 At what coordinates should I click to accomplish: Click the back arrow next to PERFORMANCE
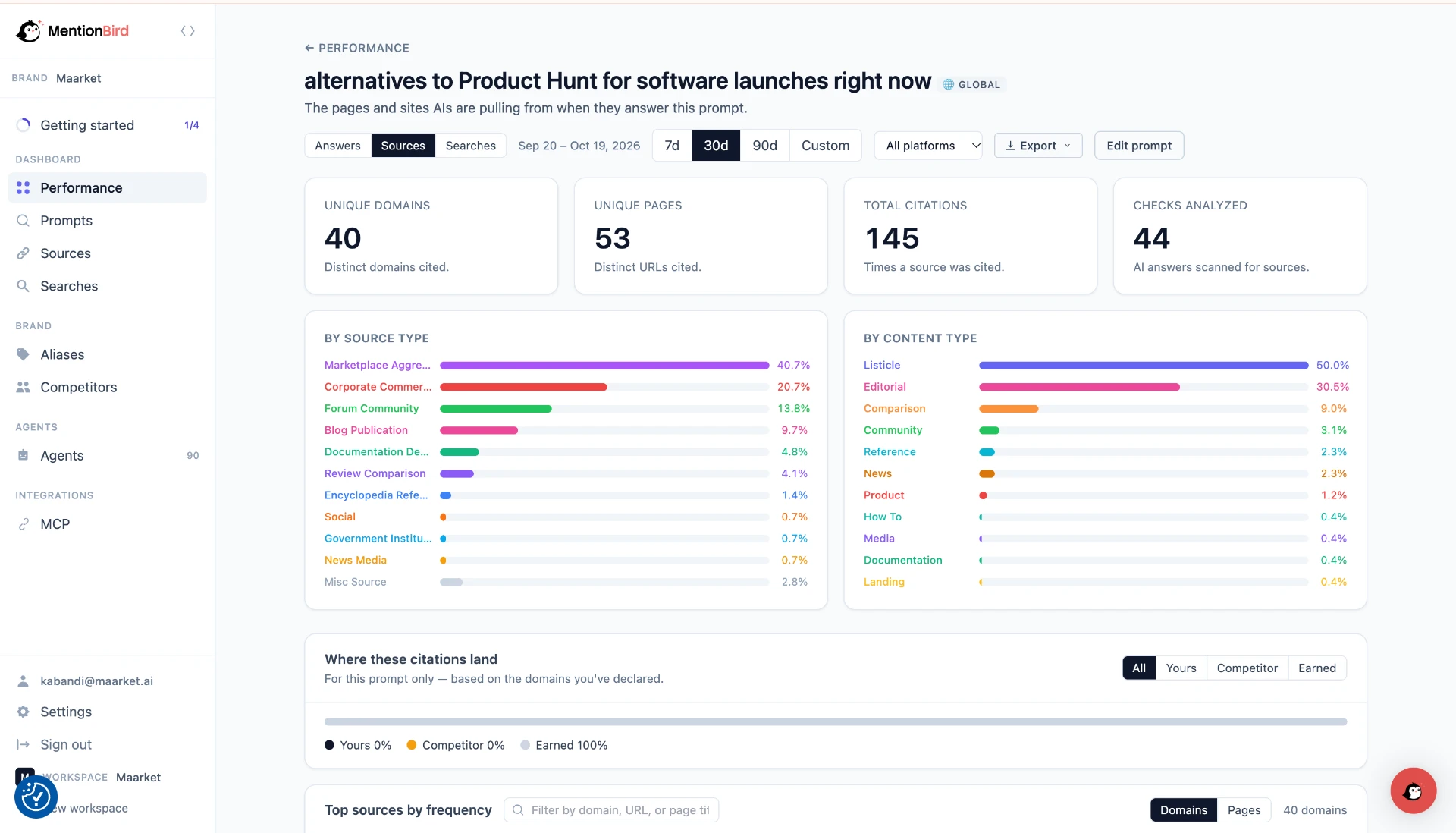coord(309,48)
